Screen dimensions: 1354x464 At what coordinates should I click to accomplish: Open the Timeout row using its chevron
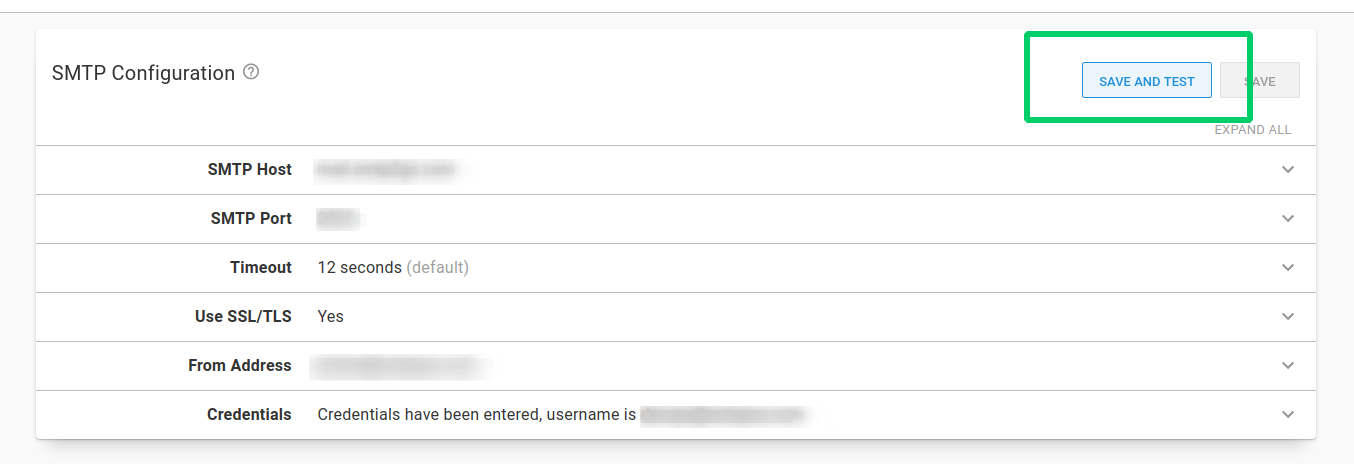click(x=1287, y=268)
